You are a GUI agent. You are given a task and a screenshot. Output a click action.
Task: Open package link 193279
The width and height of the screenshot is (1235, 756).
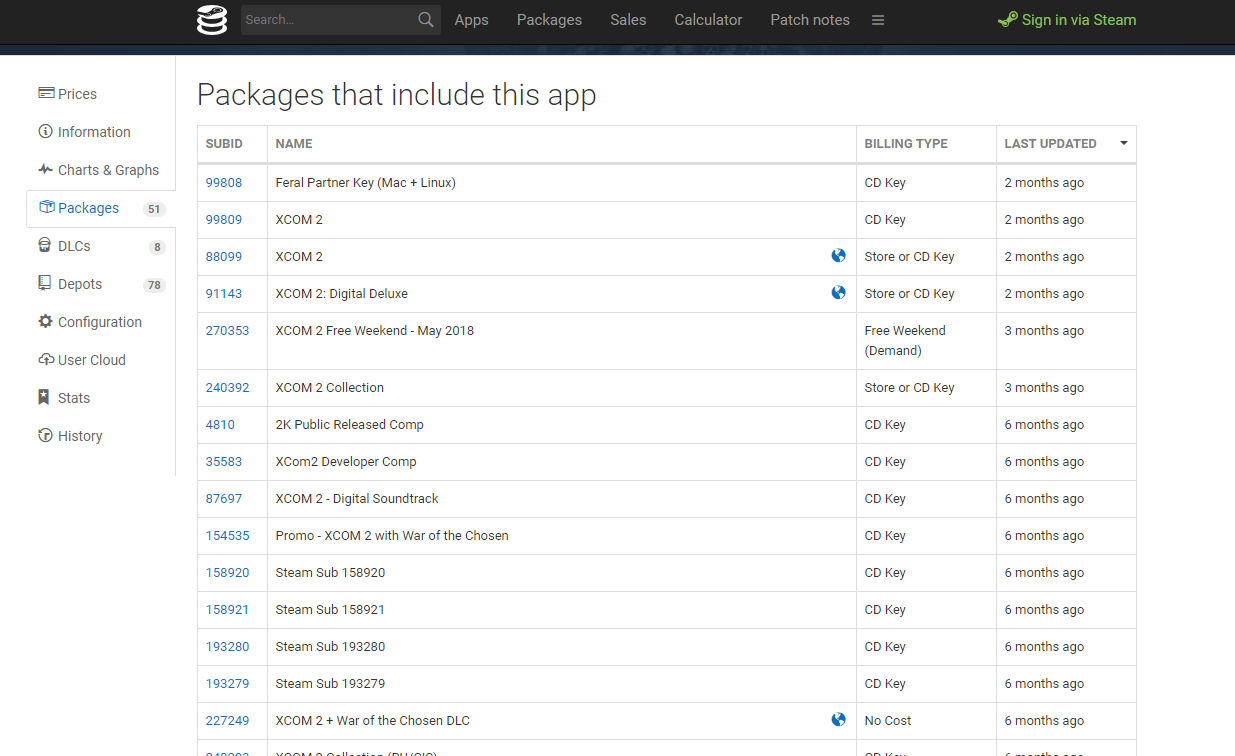click(227, 684)
